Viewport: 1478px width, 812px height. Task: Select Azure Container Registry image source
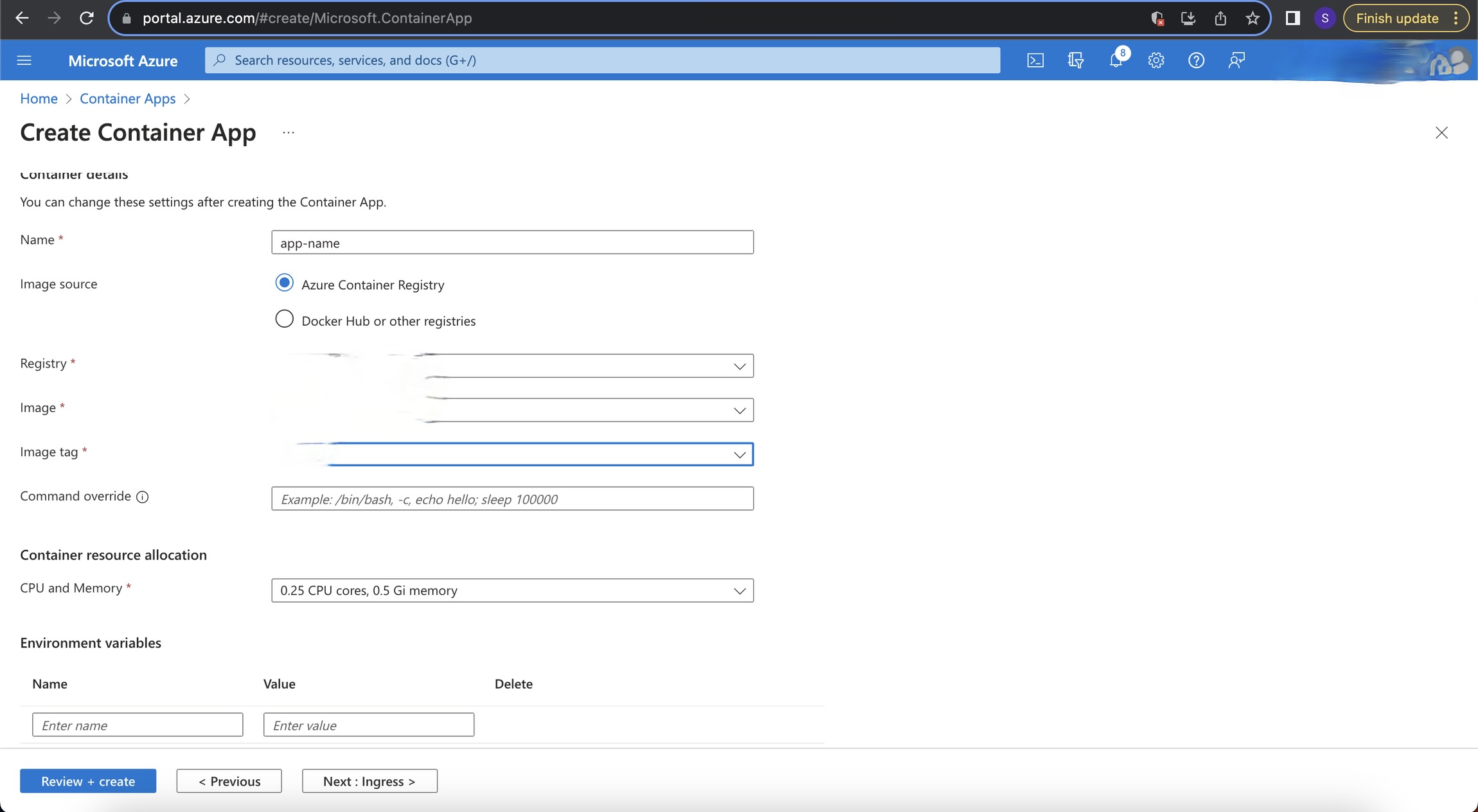tap(284, 283)
